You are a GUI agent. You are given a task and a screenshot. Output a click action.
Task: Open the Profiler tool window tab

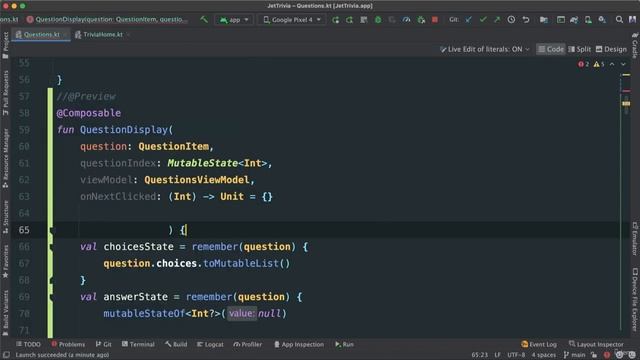(248, 344)
